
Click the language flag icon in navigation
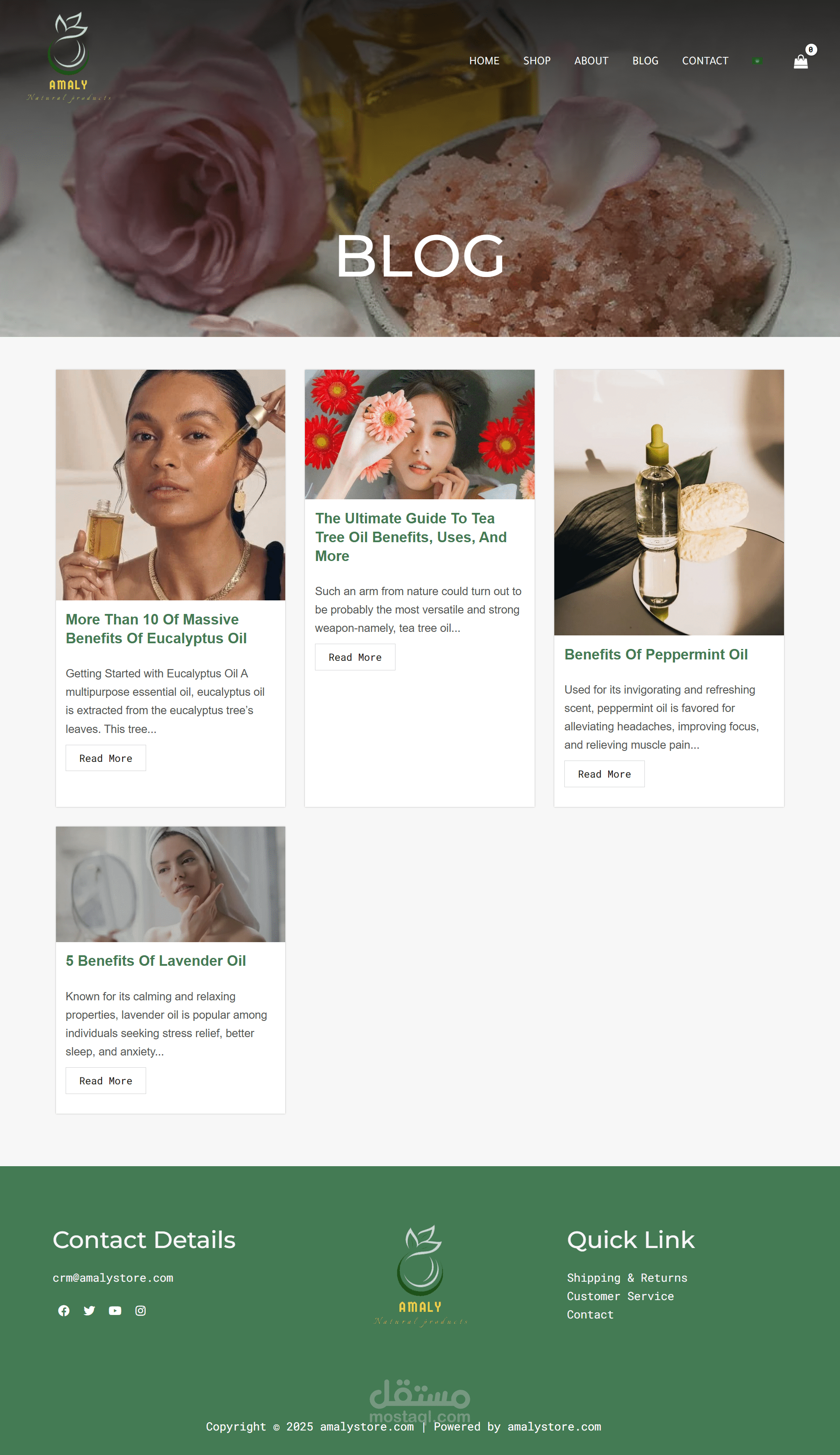tap(757, 60)
